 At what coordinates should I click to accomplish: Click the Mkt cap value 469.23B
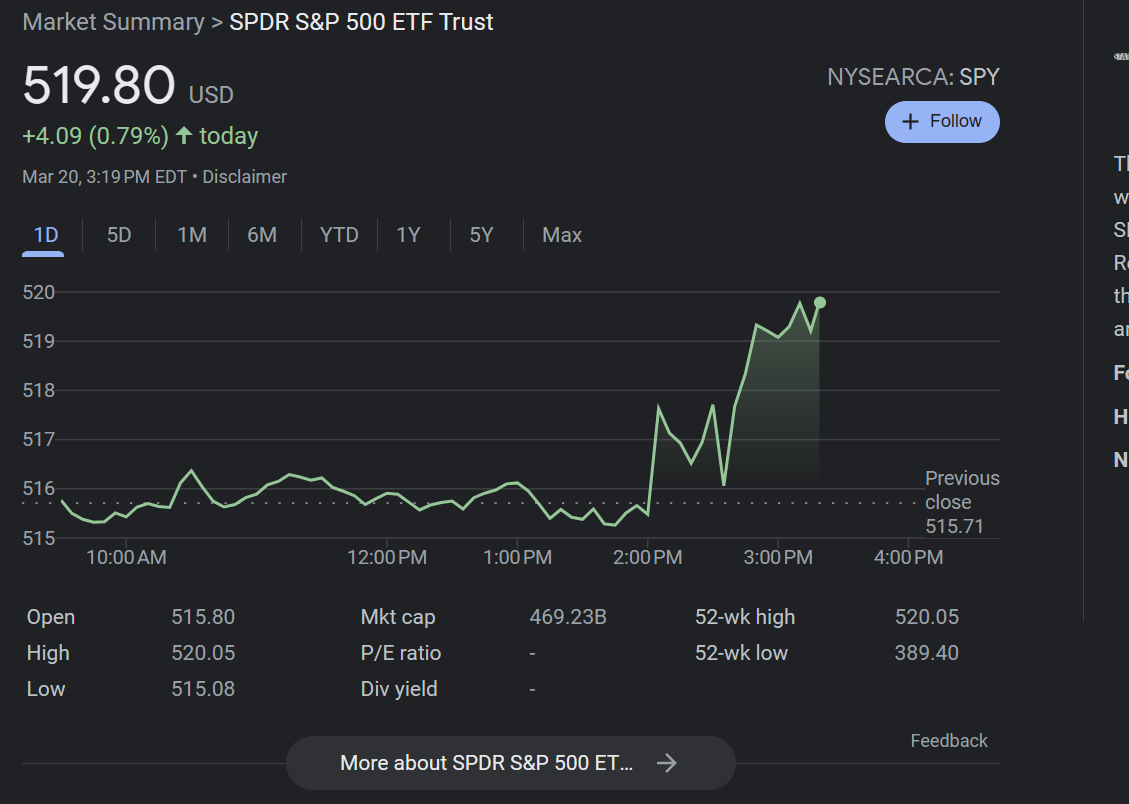[x=568, y=618]
